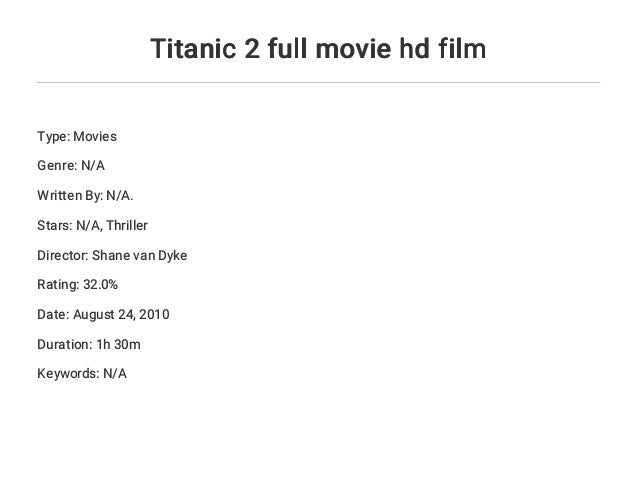The image size is (638, 479).
Task: Click the 'Titanic 2 full movie hd film' title
Action: [x=318, y=48]
